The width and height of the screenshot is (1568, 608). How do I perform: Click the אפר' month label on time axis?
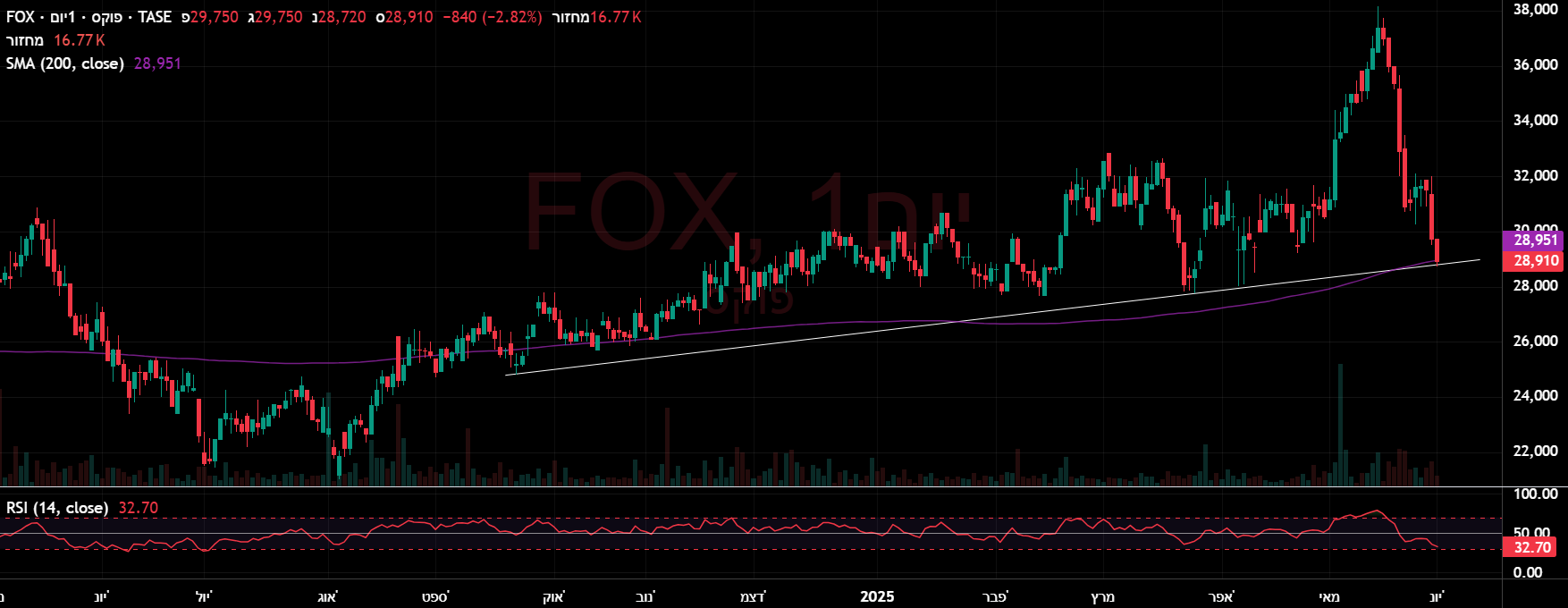(1221, 597)
